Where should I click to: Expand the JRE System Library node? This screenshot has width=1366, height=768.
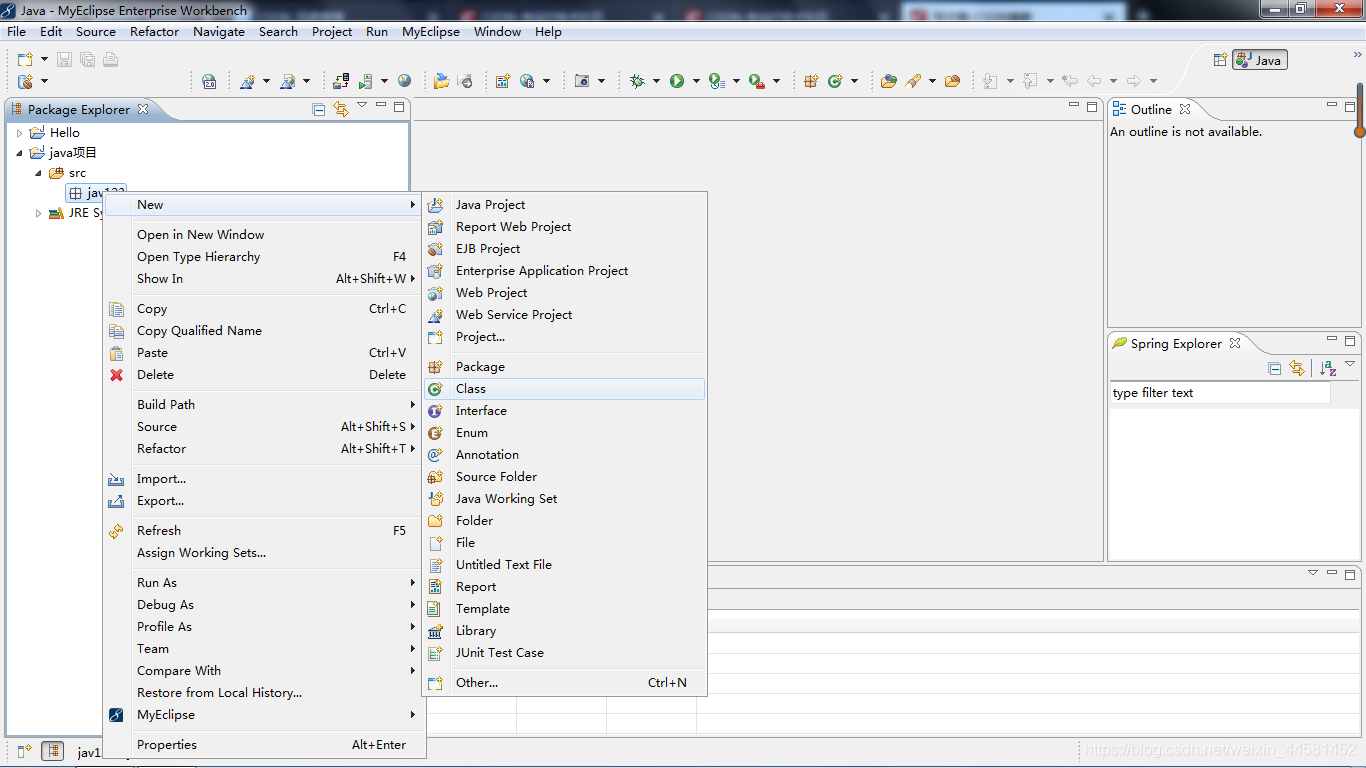[x=39, y=213]
